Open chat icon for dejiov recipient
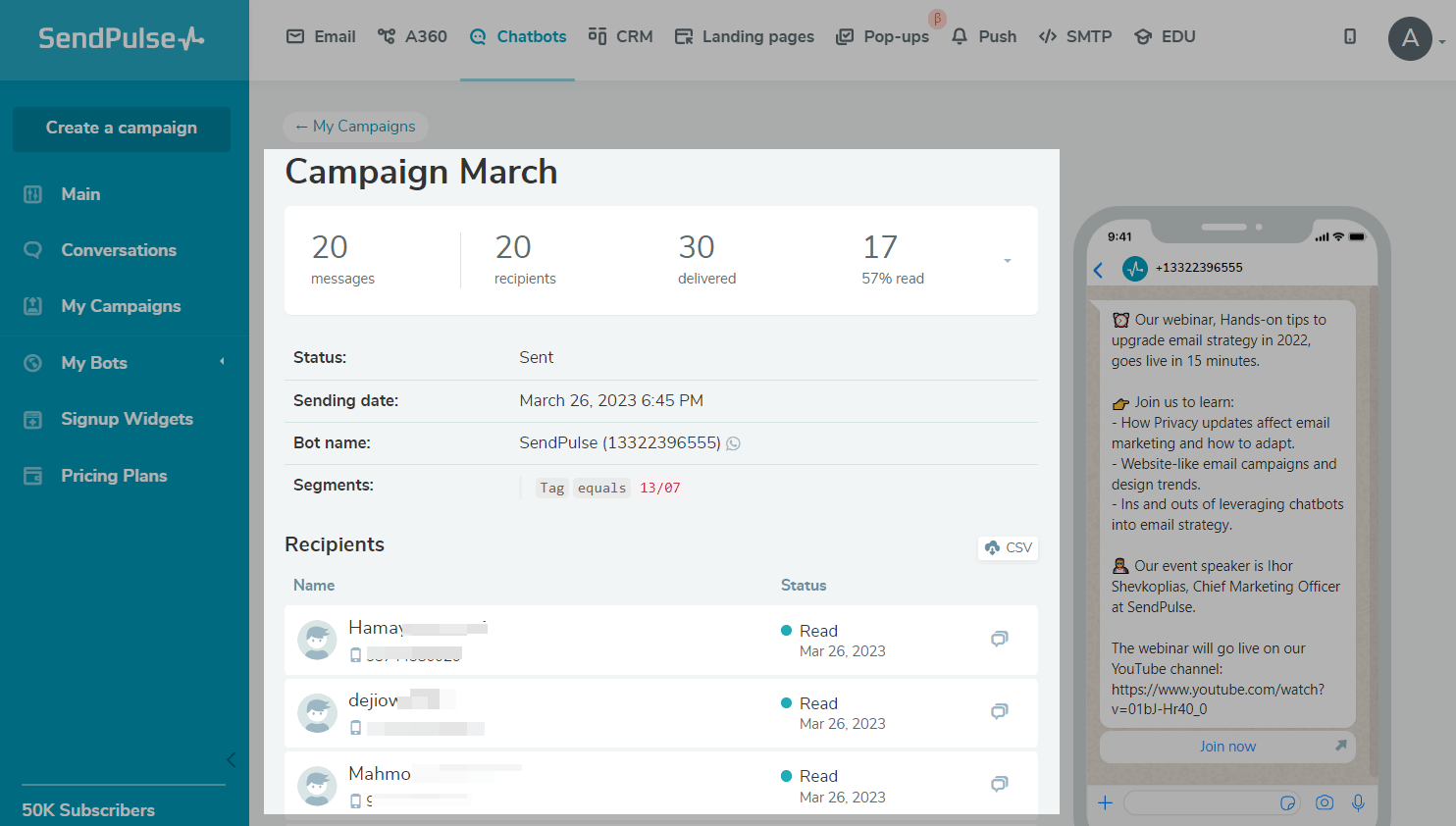The width and height of the screenshot is (1456, 826). tap(999, 711)
